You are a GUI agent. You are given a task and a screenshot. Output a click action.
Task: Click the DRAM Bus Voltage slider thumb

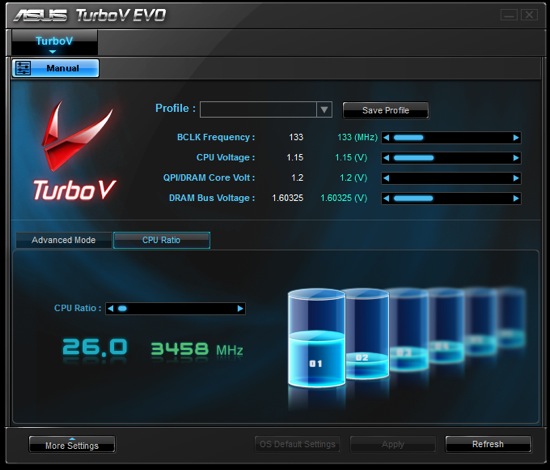click(x=413, y=199)
